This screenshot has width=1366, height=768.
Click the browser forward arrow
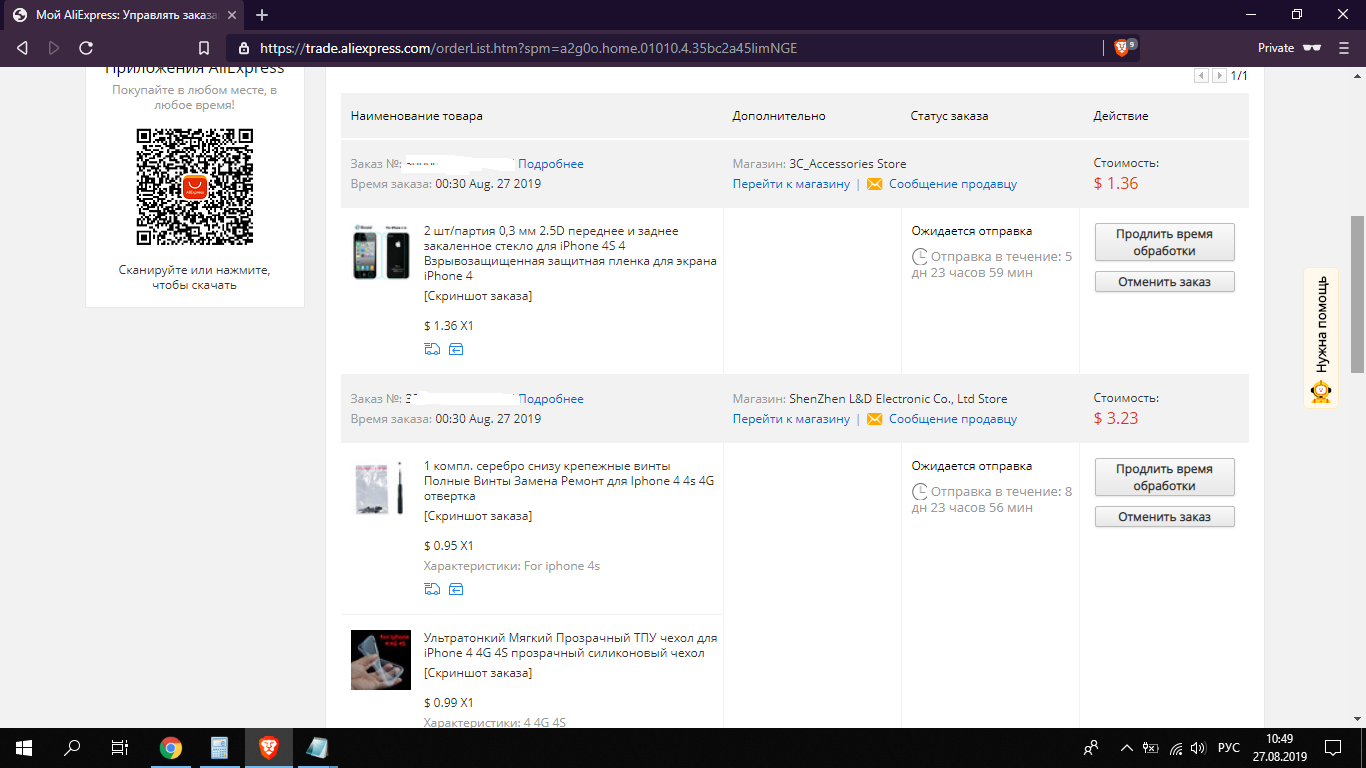point(54,48)
